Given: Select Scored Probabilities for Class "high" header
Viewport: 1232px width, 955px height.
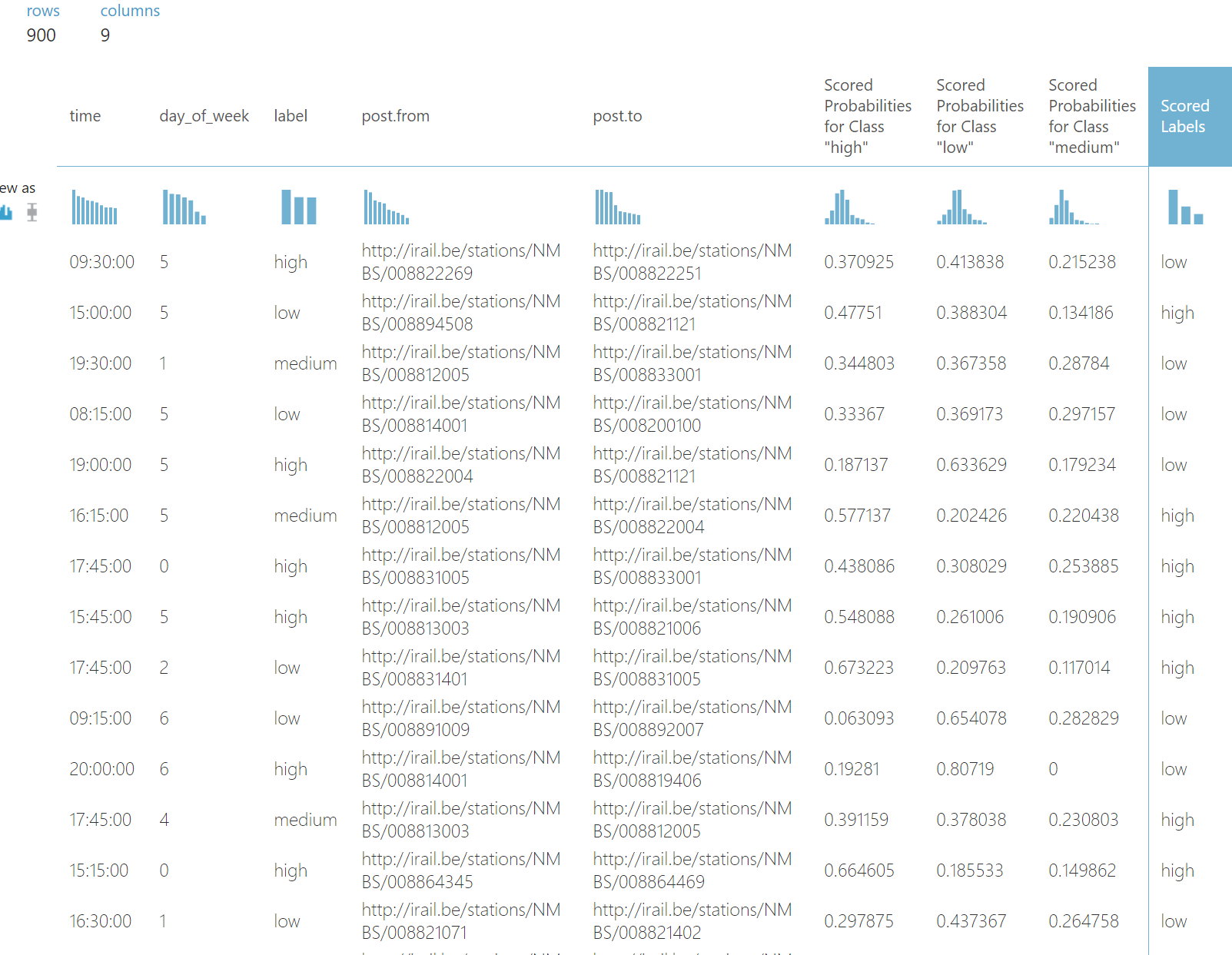Looking at the screenshot, I should point(867,116).
